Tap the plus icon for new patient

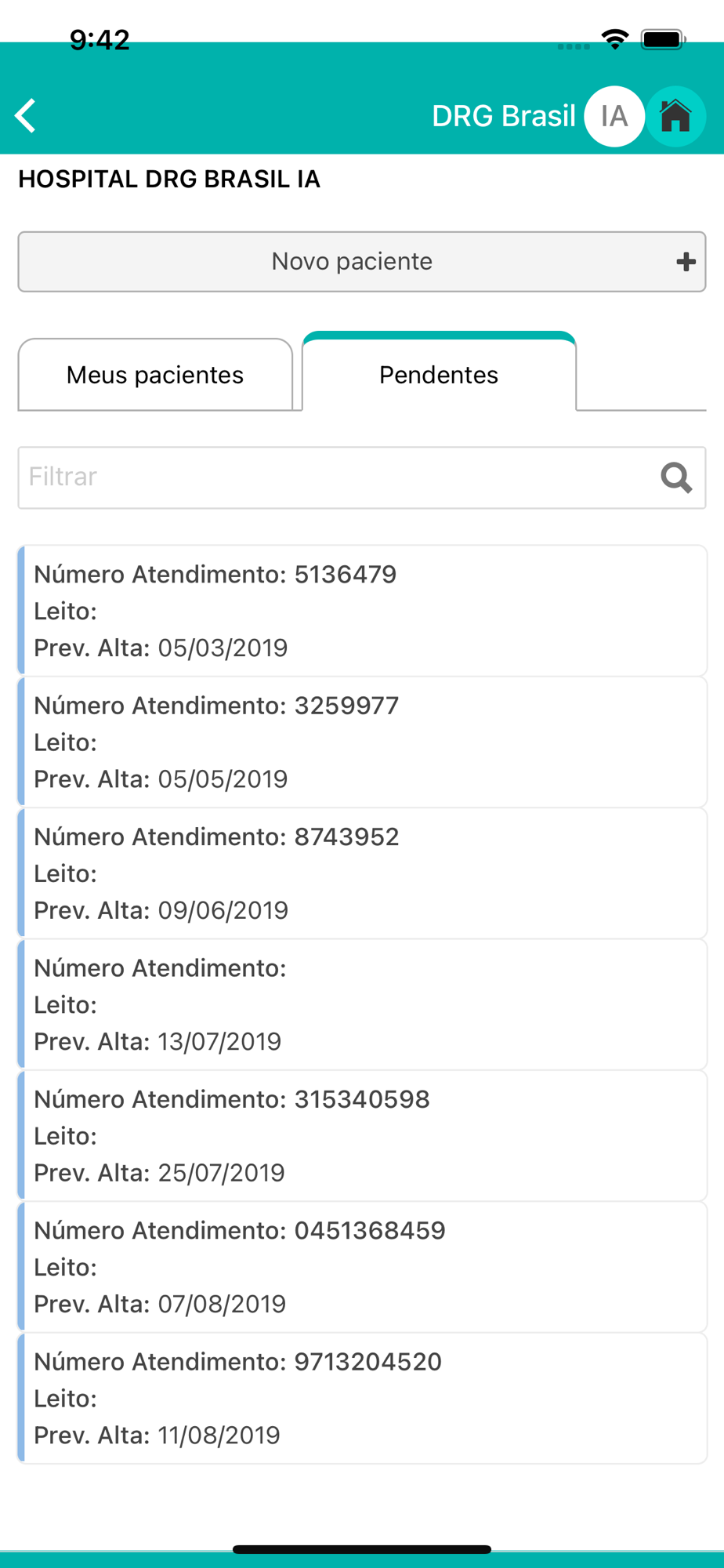pos(686,262)
